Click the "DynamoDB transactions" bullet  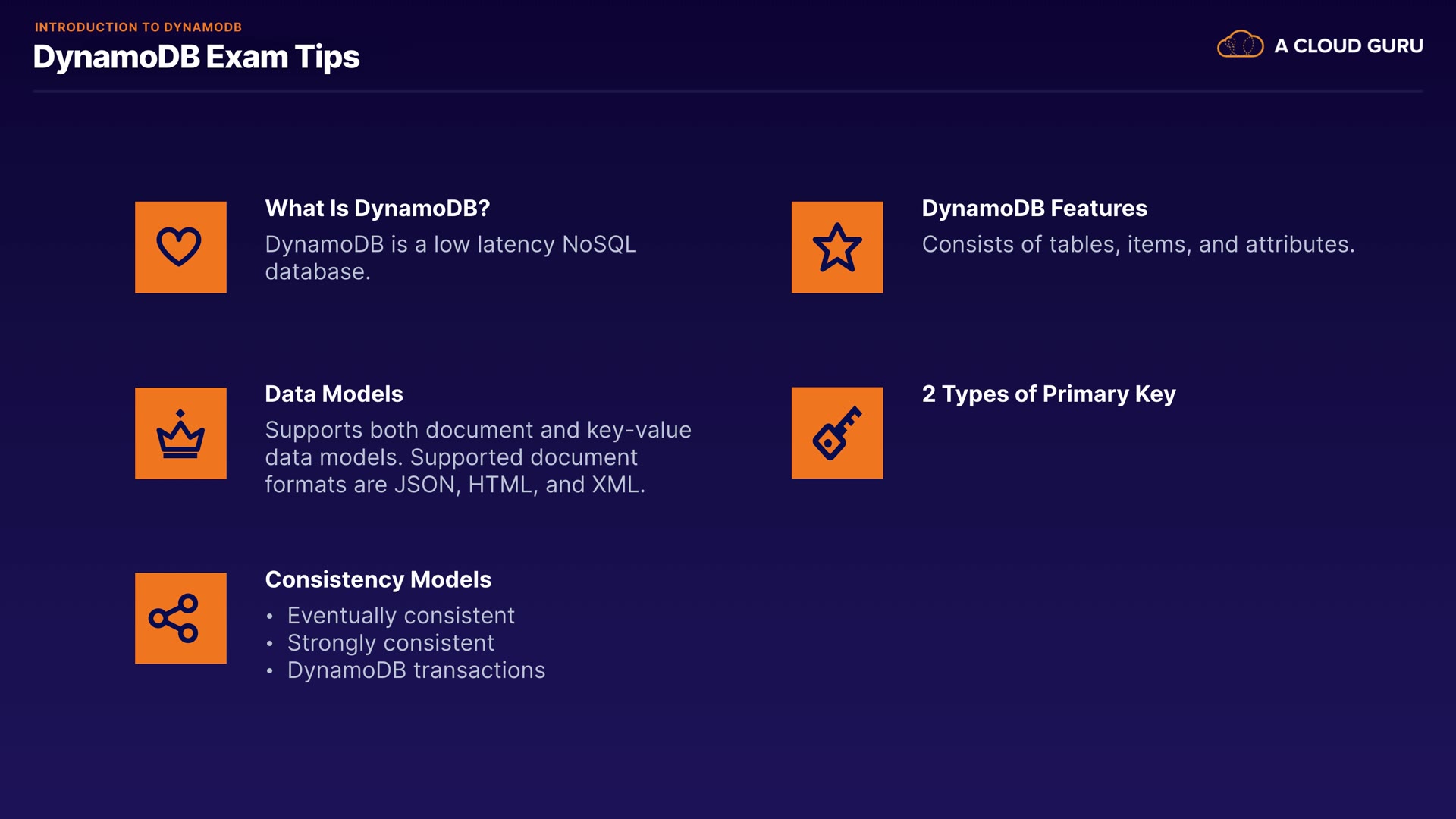pos(416,670)
